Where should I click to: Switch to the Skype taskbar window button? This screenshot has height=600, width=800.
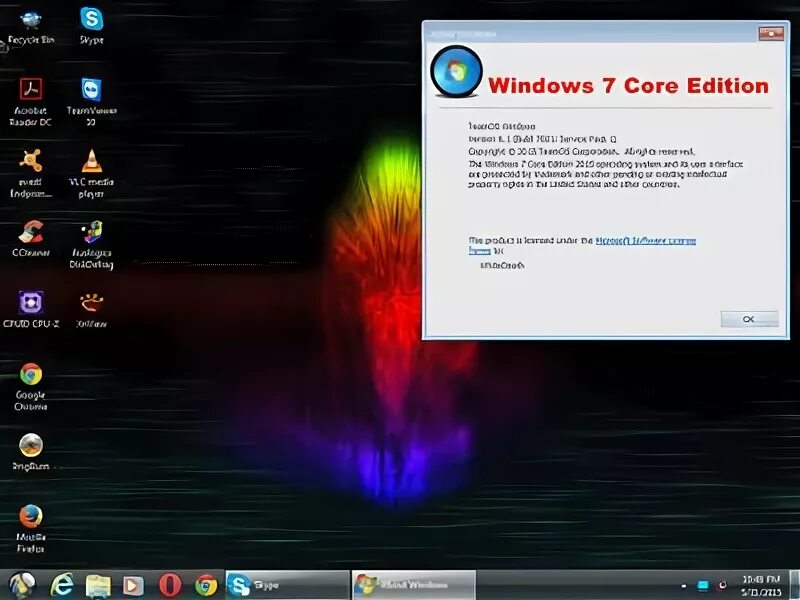(287, 585)
